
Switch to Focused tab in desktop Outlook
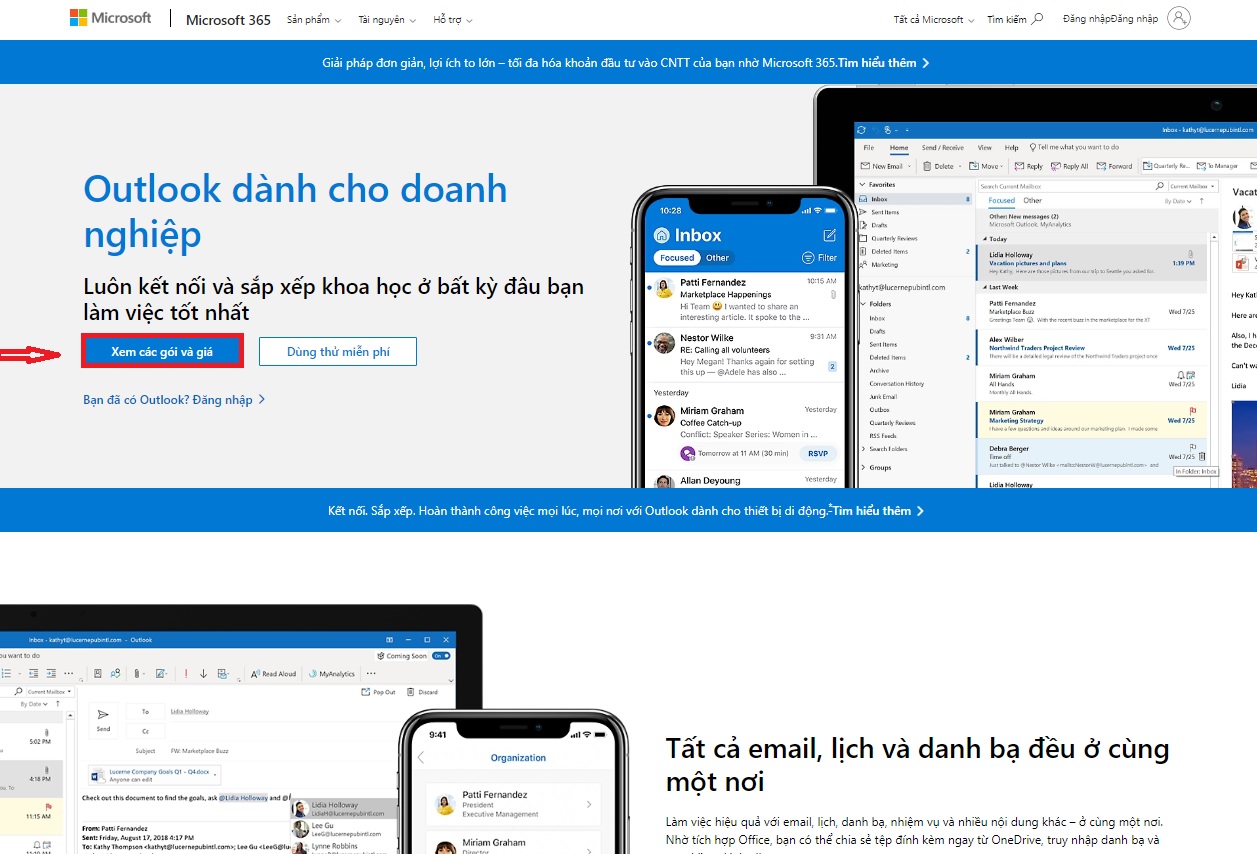(1001, 201)
